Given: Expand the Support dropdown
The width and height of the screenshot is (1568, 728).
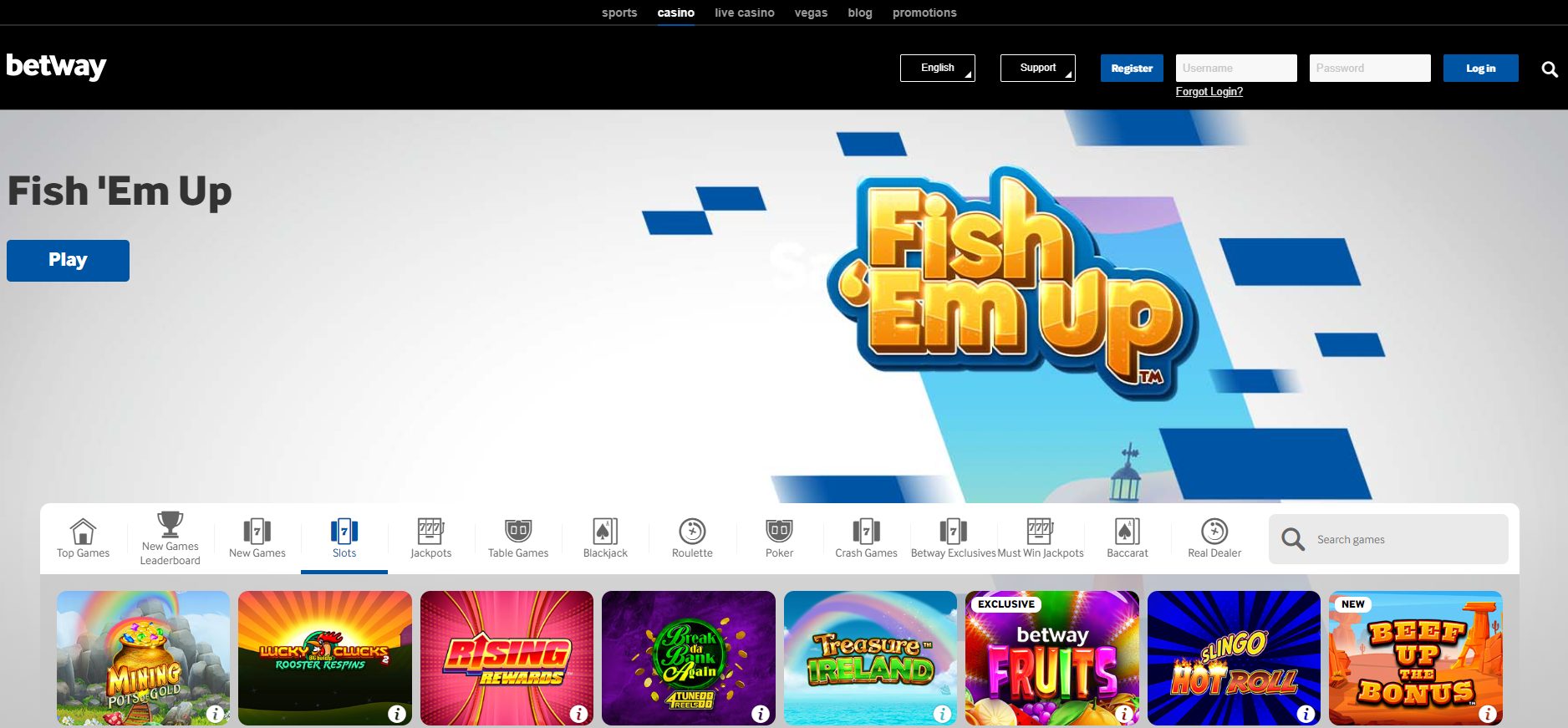Looking at the screenshot, I should pos(1038,68).
